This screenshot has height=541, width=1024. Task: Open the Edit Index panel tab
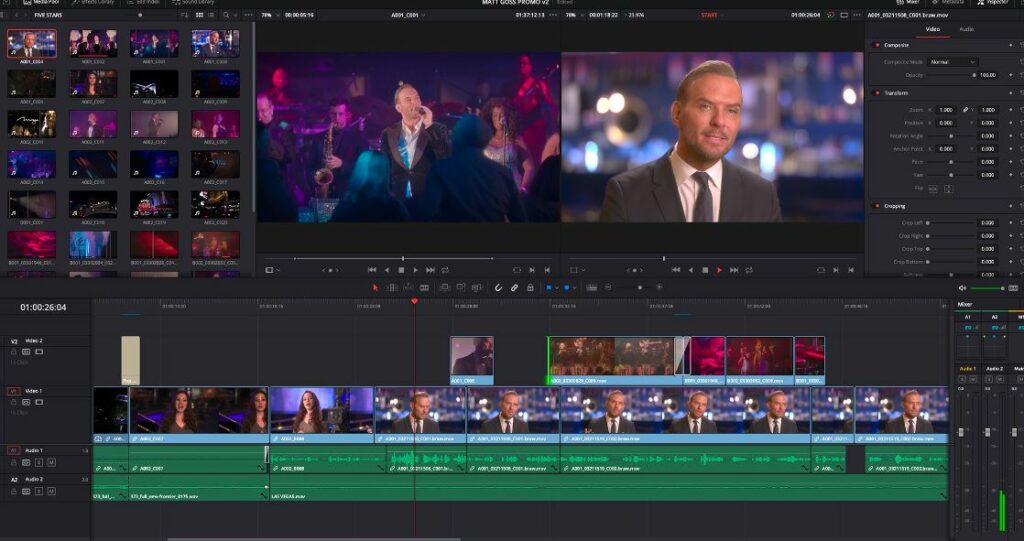pyautogui.click(x=144, y=3)
